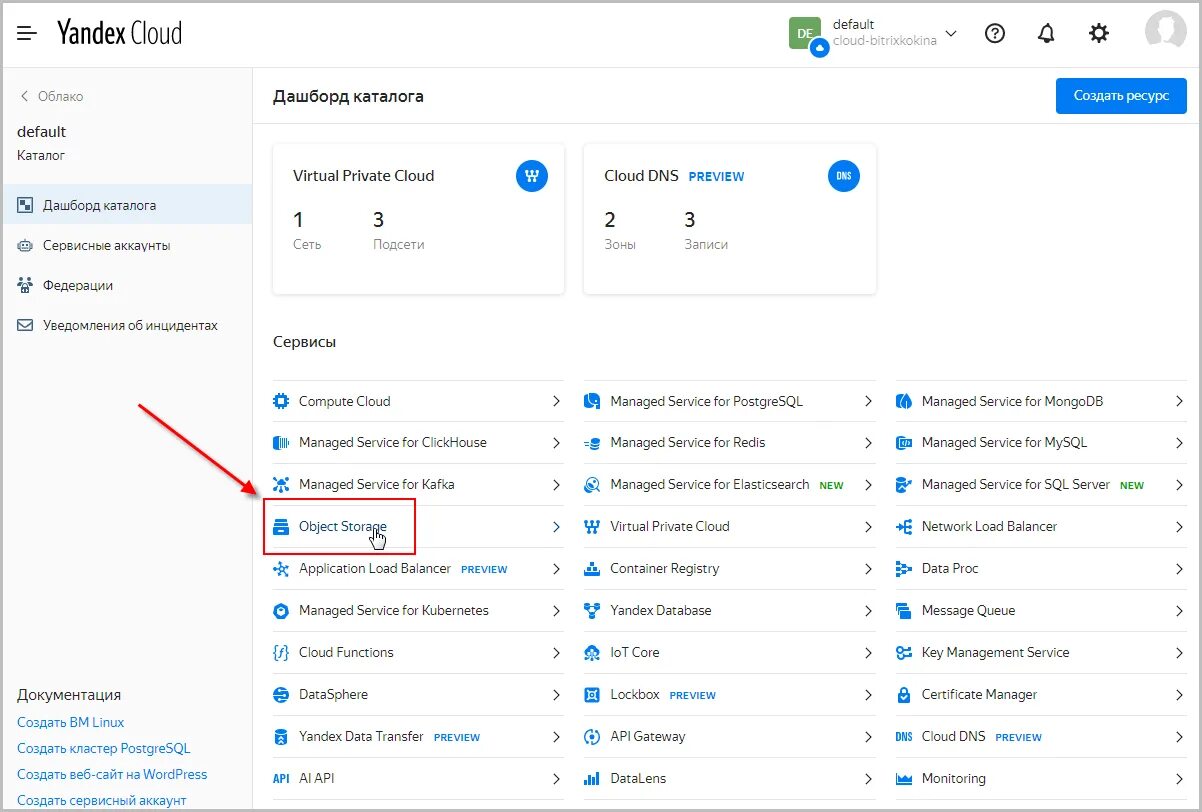This screenshot has width=1202, height=812.
Task: Click the Managed Service for MongoDB icon
Action: point(904,401)
